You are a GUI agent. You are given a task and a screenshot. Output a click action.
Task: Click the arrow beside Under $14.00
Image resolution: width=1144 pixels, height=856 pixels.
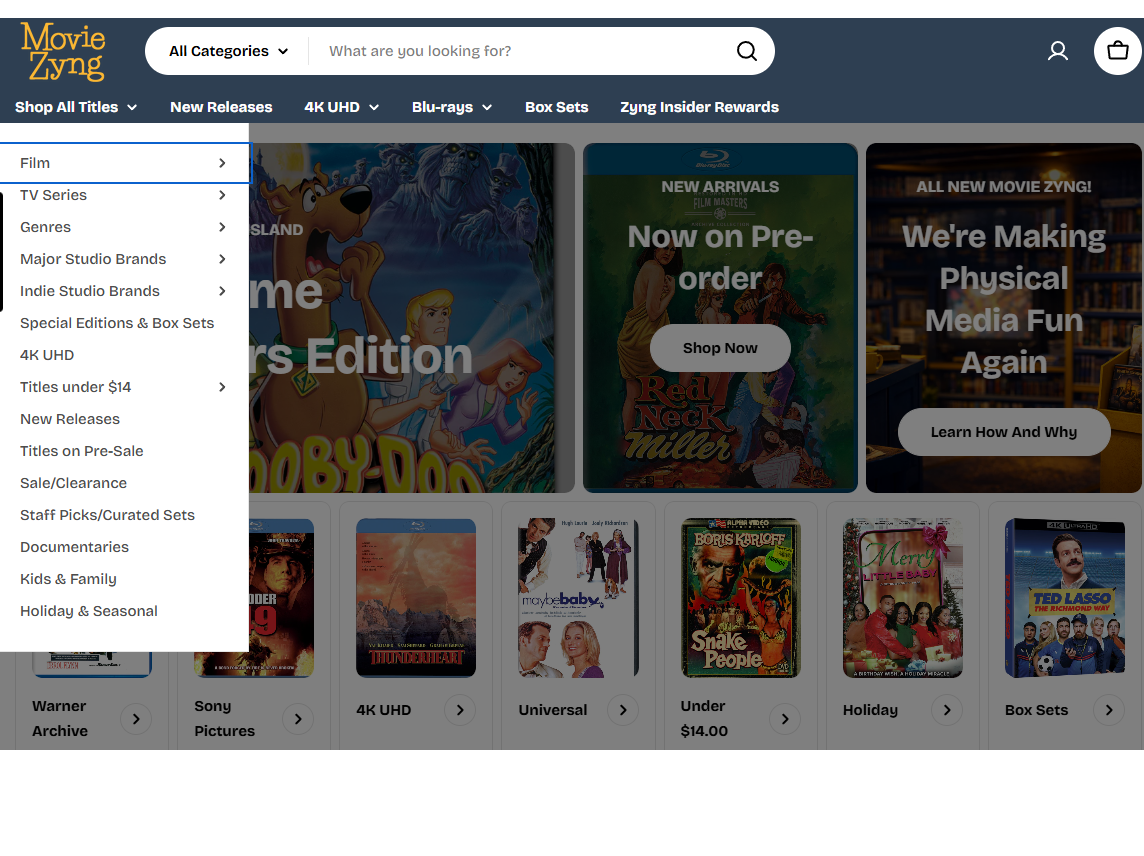tap(784, 718)
